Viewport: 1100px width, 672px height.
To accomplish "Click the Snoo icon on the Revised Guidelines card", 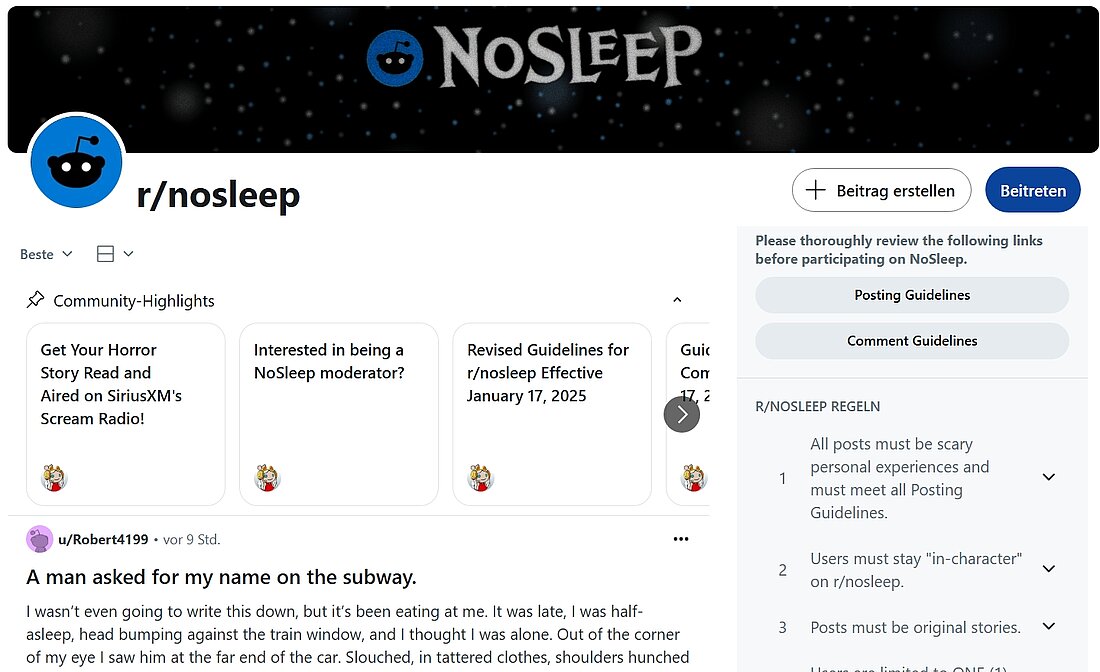I will pos(480,478).
